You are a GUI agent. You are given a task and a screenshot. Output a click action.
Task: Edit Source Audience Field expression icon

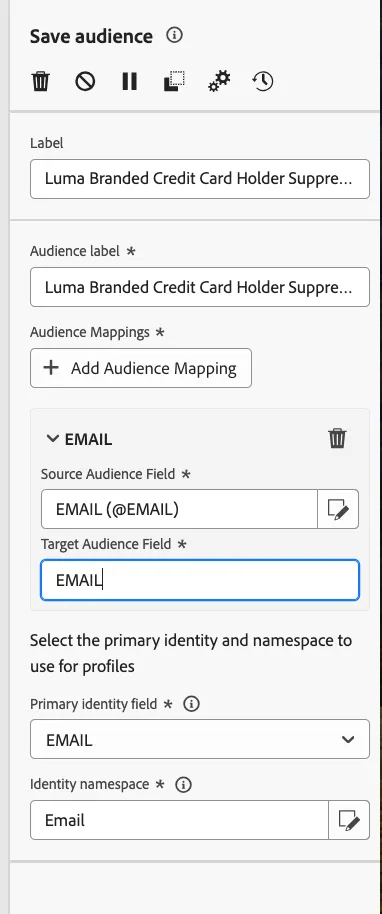pyautogui.click(x=338, y=509)
